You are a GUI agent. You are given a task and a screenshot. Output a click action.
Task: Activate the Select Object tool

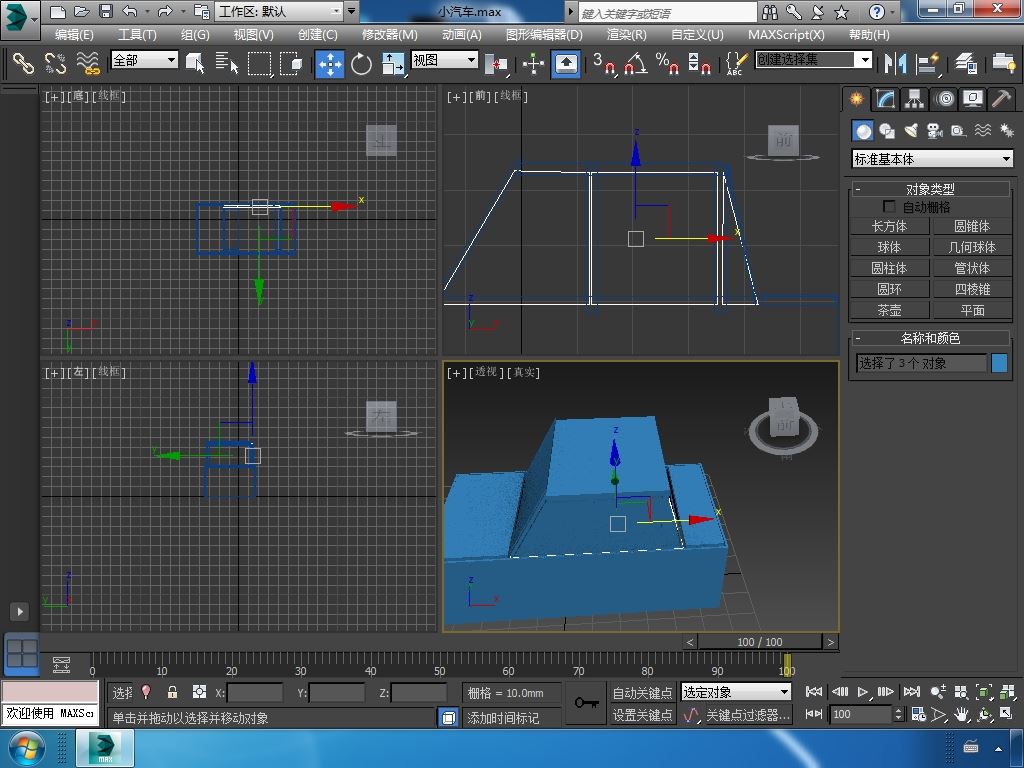coord(195,63)
